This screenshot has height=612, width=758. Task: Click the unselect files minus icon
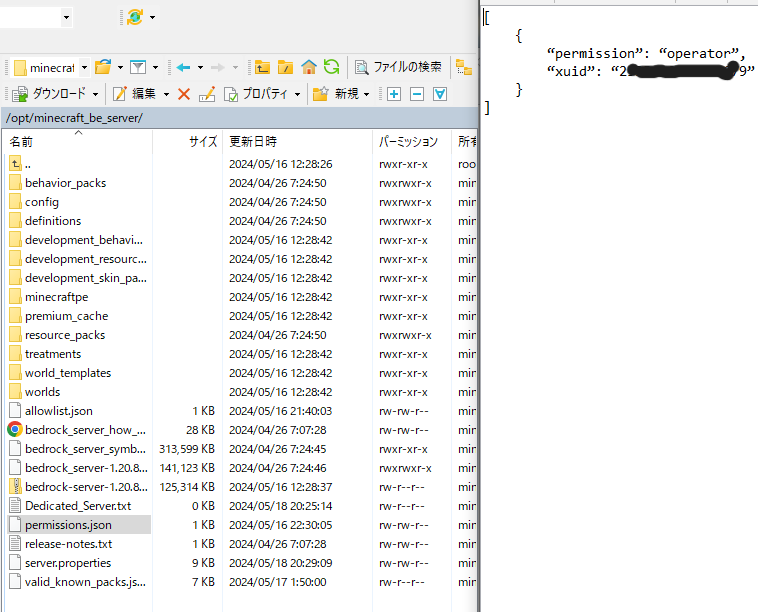pos(417,94)
